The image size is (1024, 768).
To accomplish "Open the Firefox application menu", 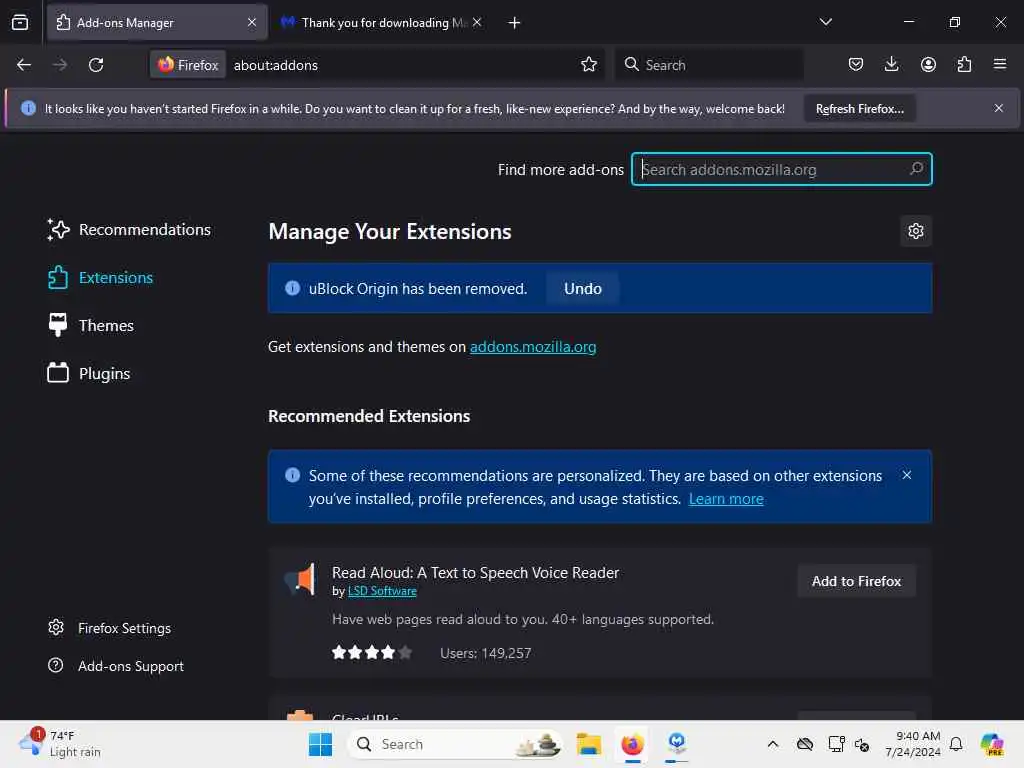I will click(1000, 65).
